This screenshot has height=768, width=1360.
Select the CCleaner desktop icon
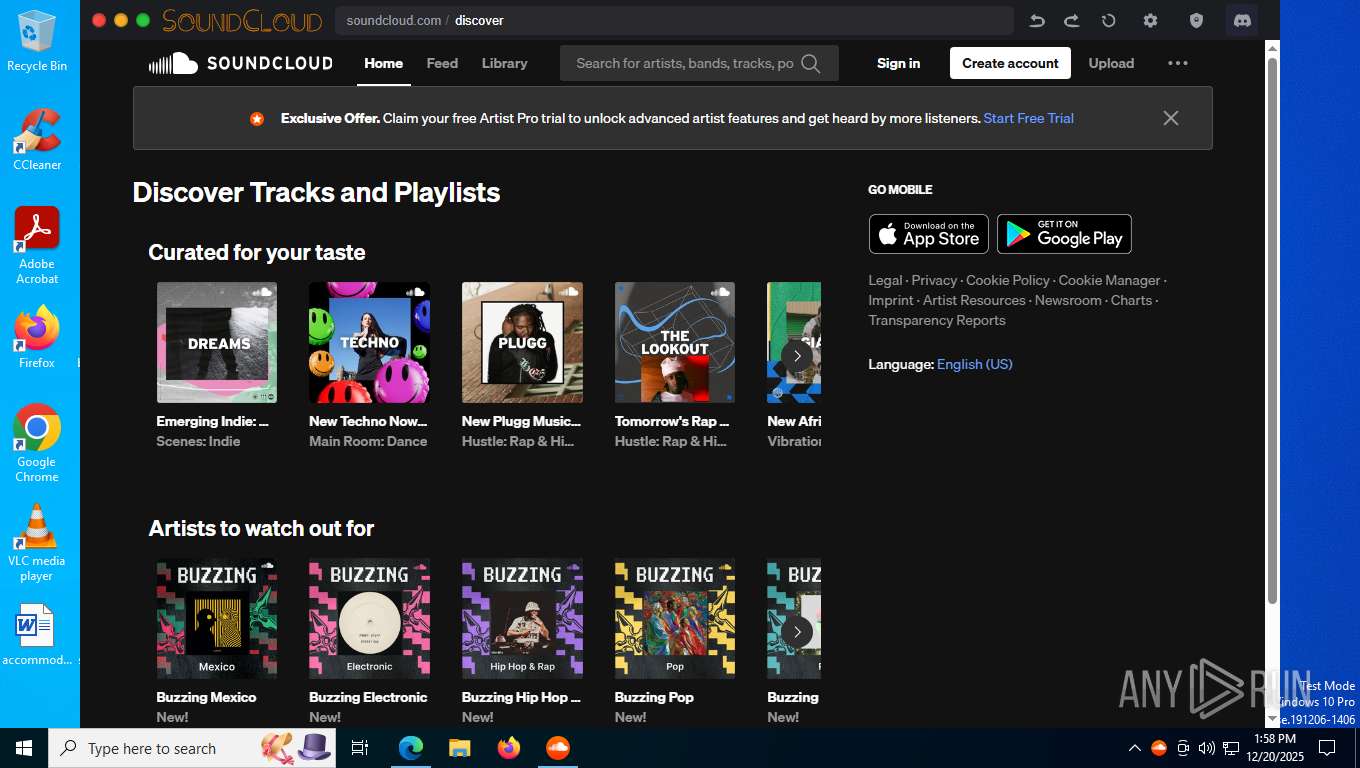37,138
